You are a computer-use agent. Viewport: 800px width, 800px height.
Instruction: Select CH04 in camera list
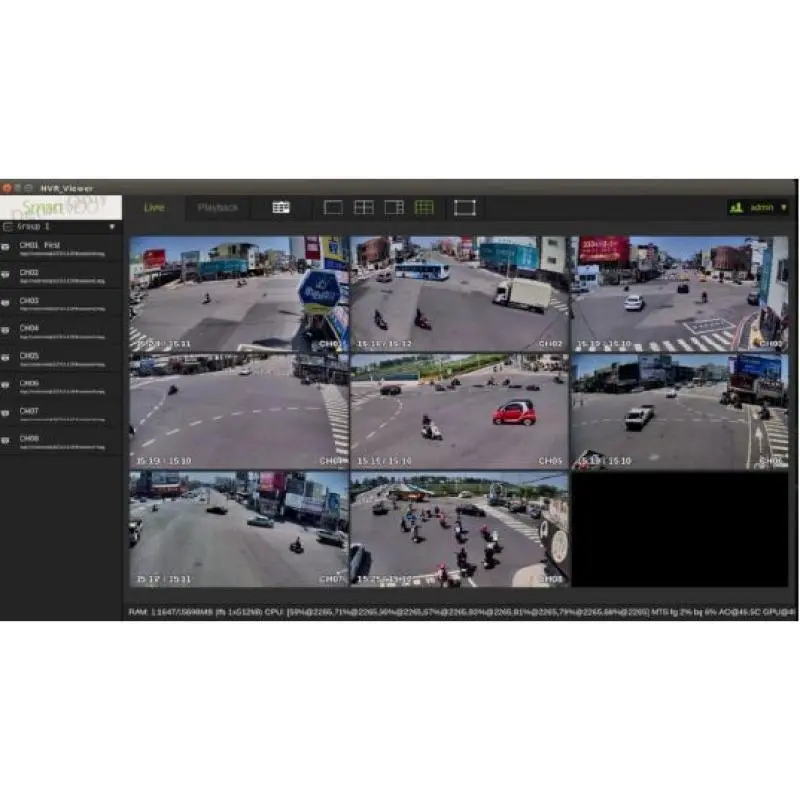point(61,331)
